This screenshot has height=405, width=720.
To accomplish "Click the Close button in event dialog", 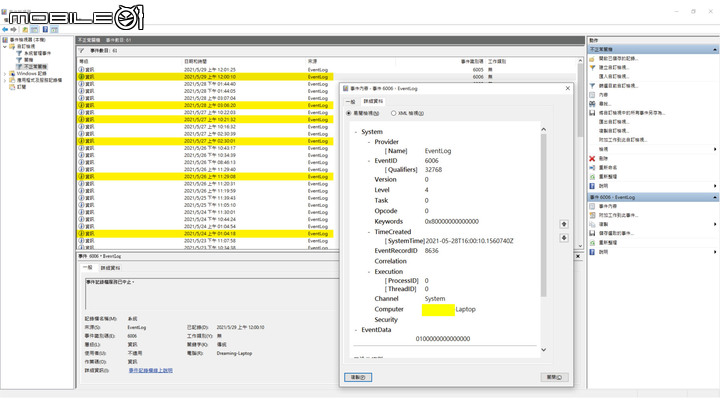I will [554, 377].
